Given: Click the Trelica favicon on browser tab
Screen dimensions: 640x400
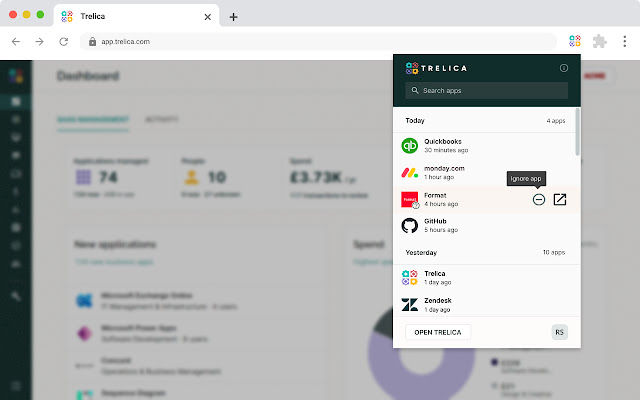Looking at the screenshot, I should 67,16.
